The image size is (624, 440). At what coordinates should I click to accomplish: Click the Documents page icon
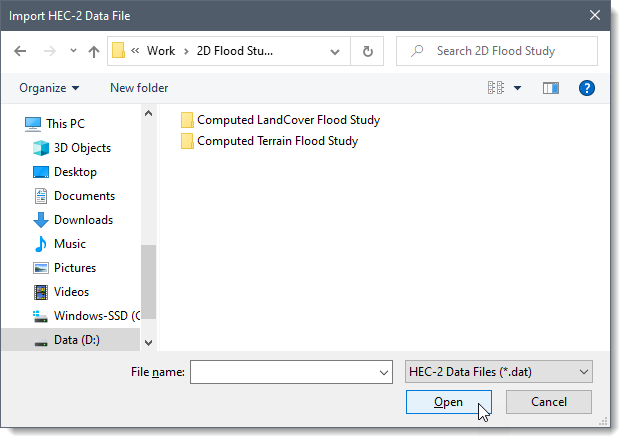[41, 196]
